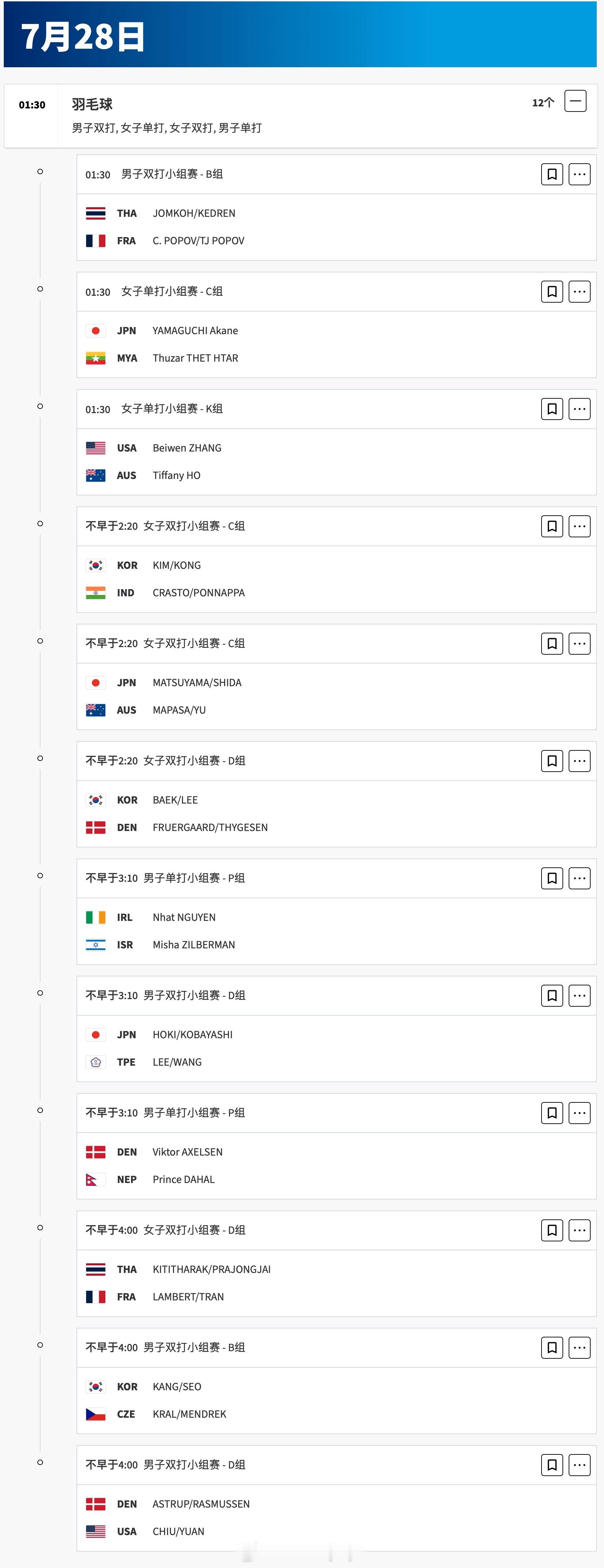Select the 羽毛球 sport heading
Screen dimensions: 604x1568
(x=92, y=104)
